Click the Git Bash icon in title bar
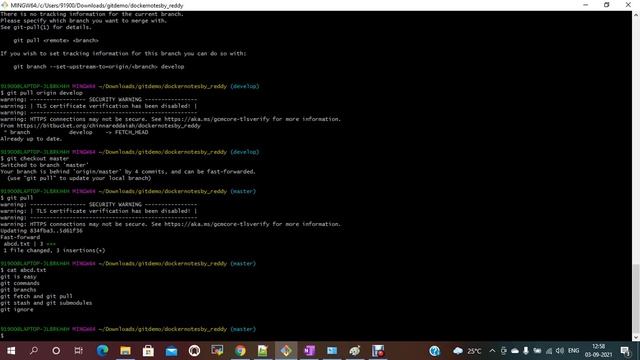 click(4, 5)
